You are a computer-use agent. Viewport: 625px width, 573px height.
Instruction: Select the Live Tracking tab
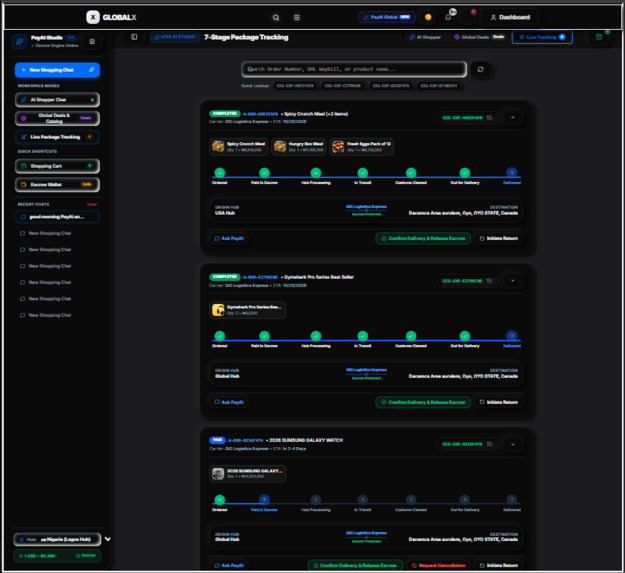542,37
